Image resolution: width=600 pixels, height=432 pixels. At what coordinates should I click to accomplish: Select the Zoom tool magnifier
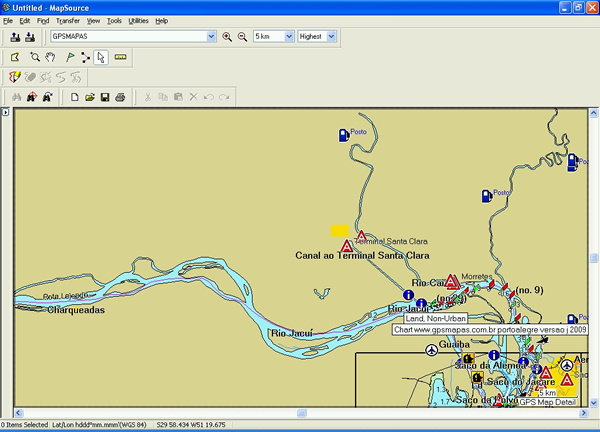34,57
